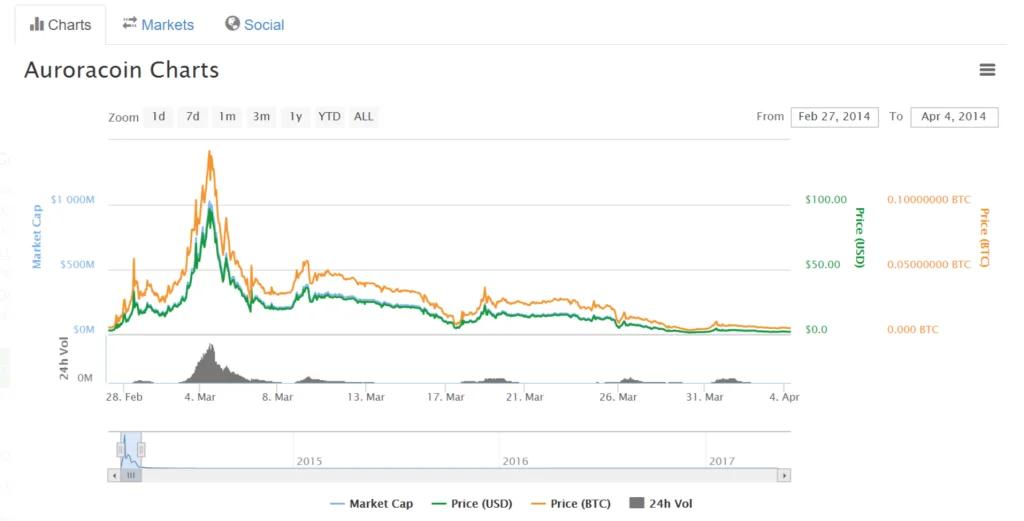Click the 0.10000000 BTC axis label
1024x521 pixels.
(929, 200)
